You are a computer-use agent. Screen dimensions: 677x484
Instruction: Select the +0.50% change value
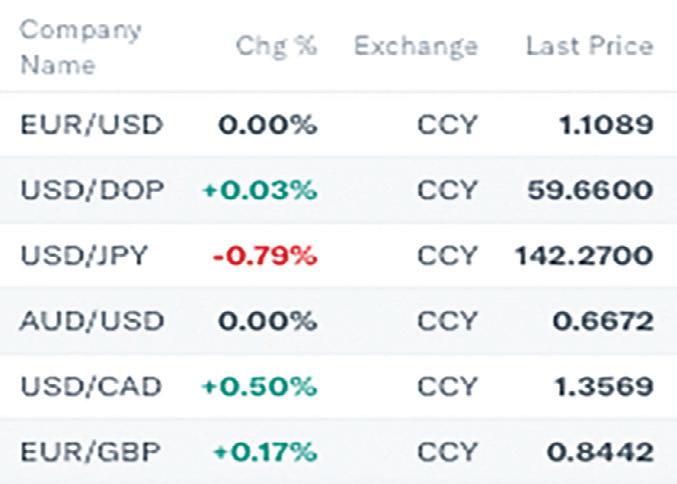pos(259,385)
